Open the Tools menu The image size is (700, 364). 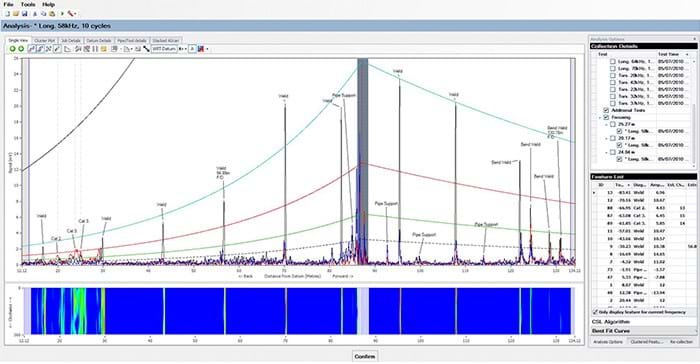tap(28, 4)
